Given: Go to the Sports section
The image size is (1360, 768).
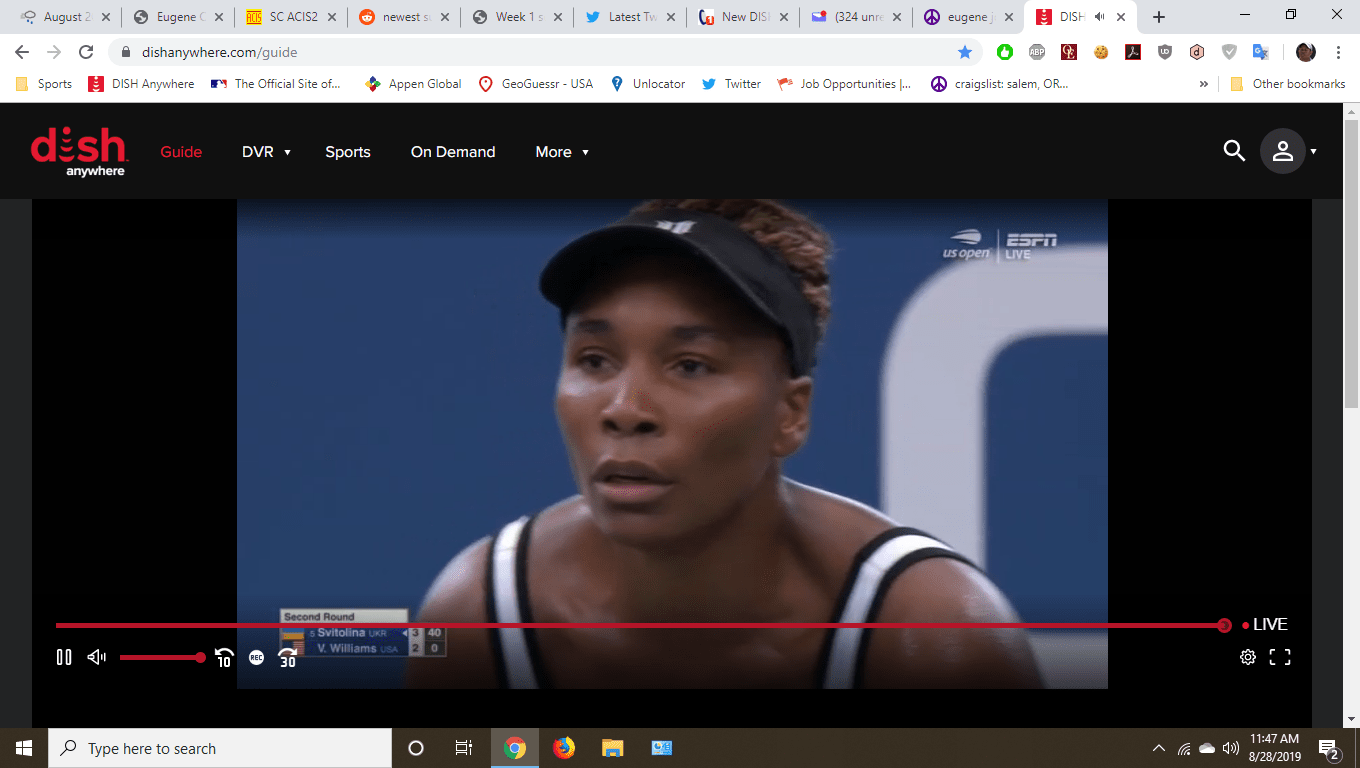Looking at the screenshot, I should [348, 152].
